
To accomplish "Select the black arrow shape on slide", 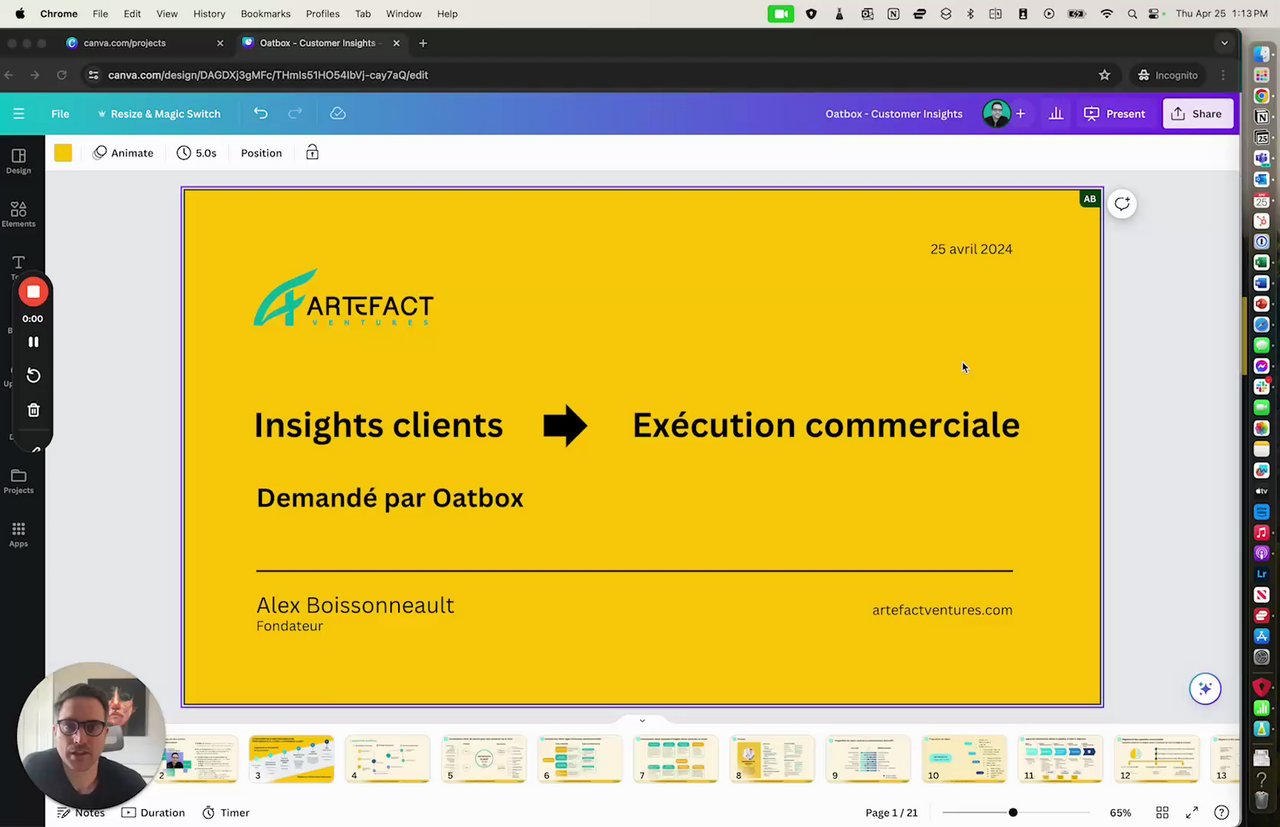I will point(565,425).
